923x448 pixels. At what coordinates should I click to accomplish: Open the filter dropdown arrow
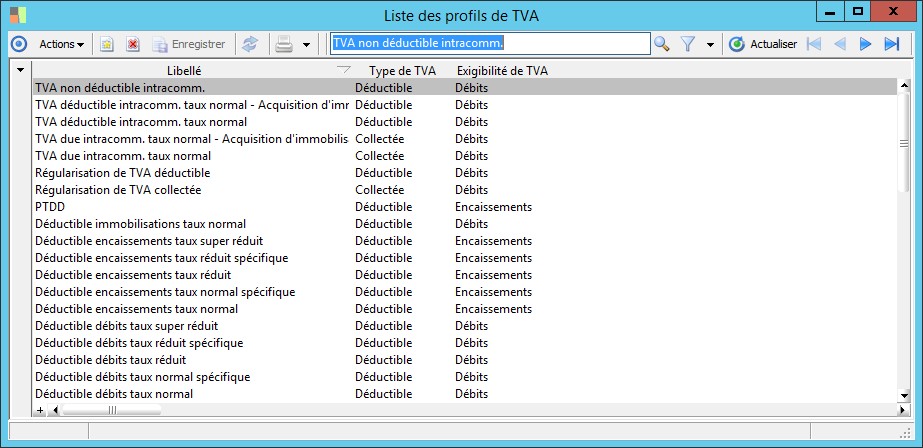[x=710, y=45]
